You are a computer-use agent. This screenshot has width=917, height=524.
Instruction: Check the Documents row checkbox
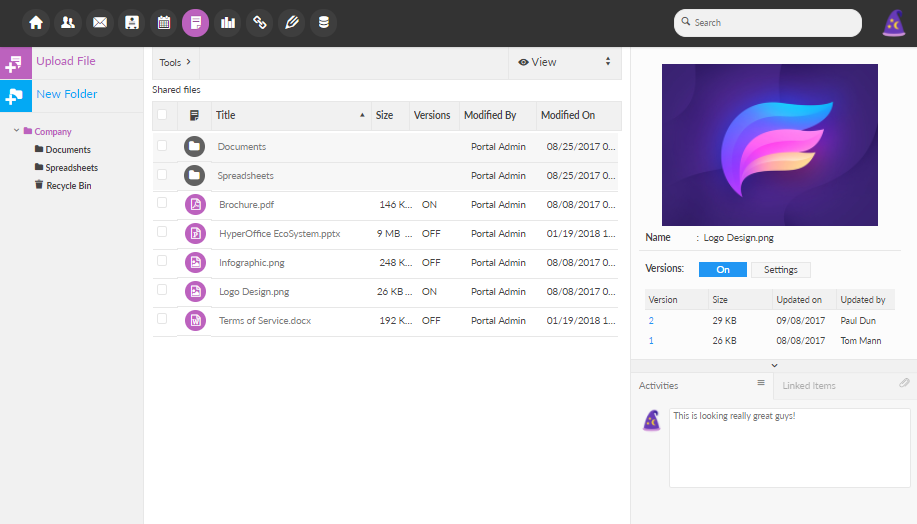pyautogui.click(x=162, y=146)
